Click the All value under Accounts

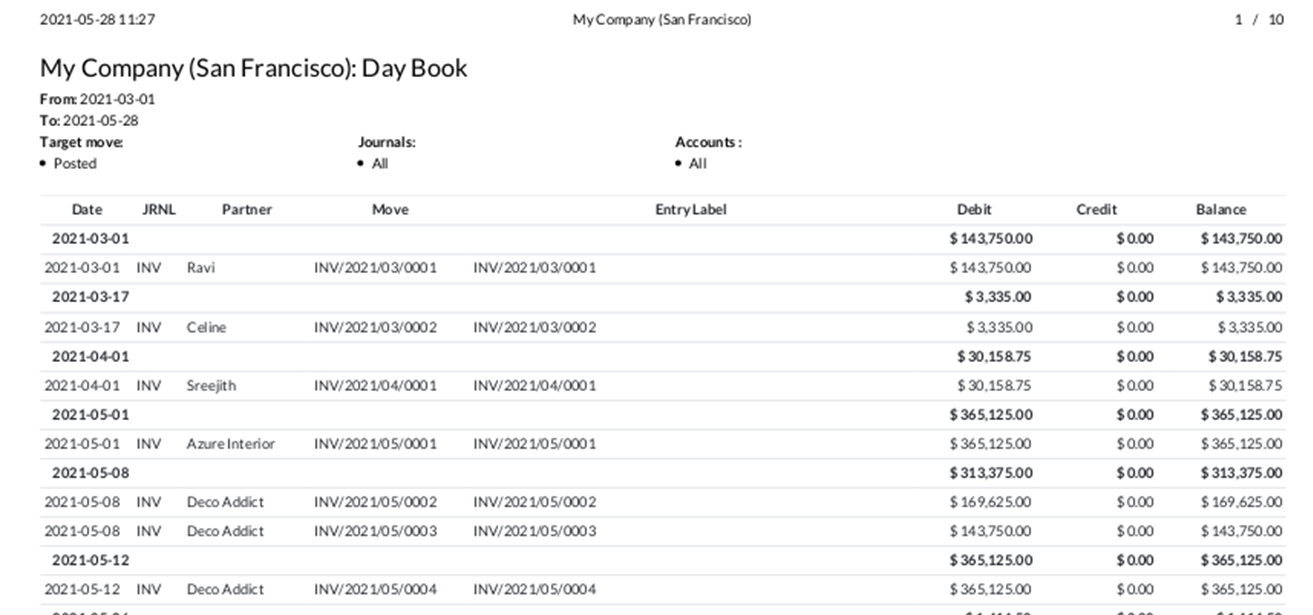click(697, 163)
